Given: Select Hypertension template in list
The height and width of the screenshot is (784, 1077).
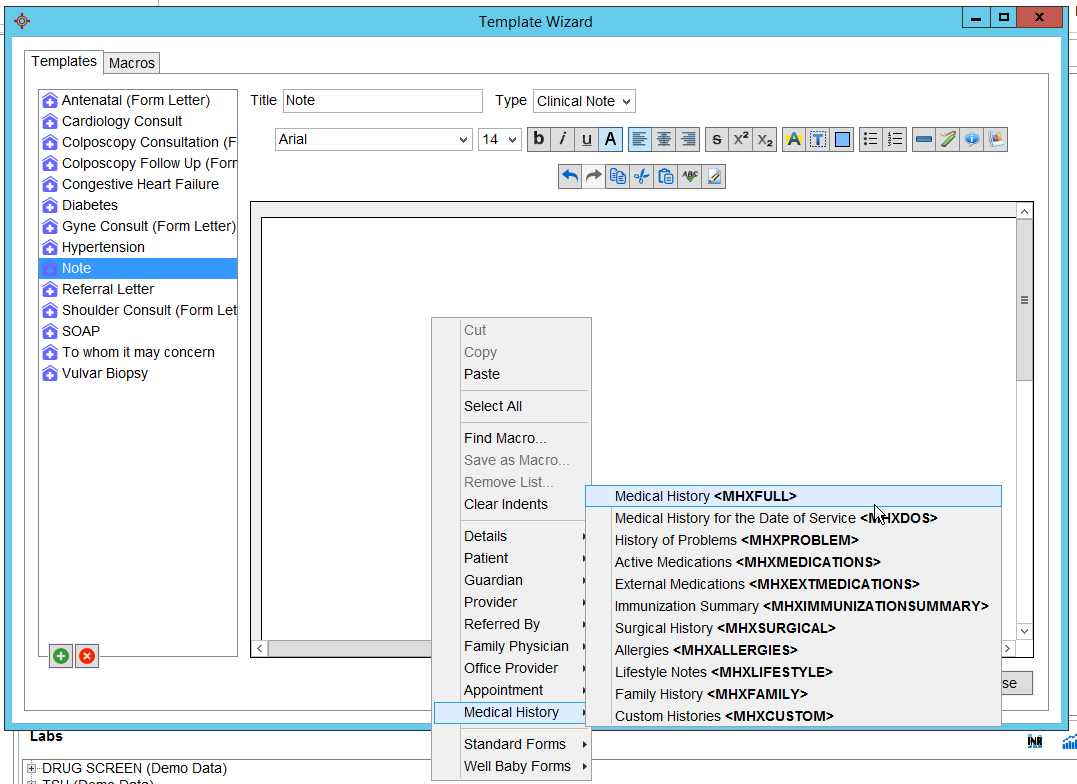Looking at the screenshot, I should 103,247.
